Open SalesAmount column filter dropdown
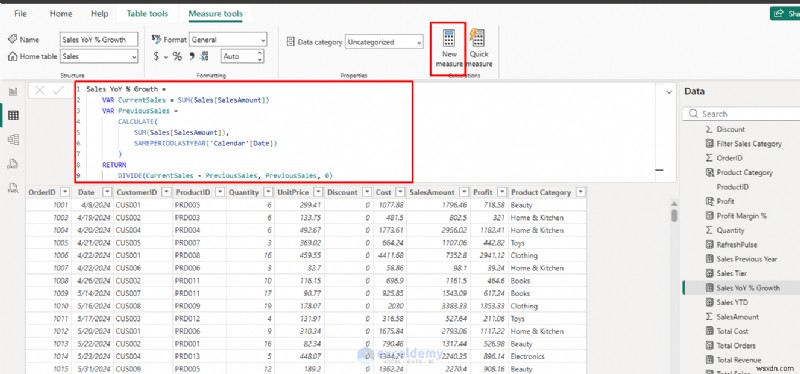 463,192
